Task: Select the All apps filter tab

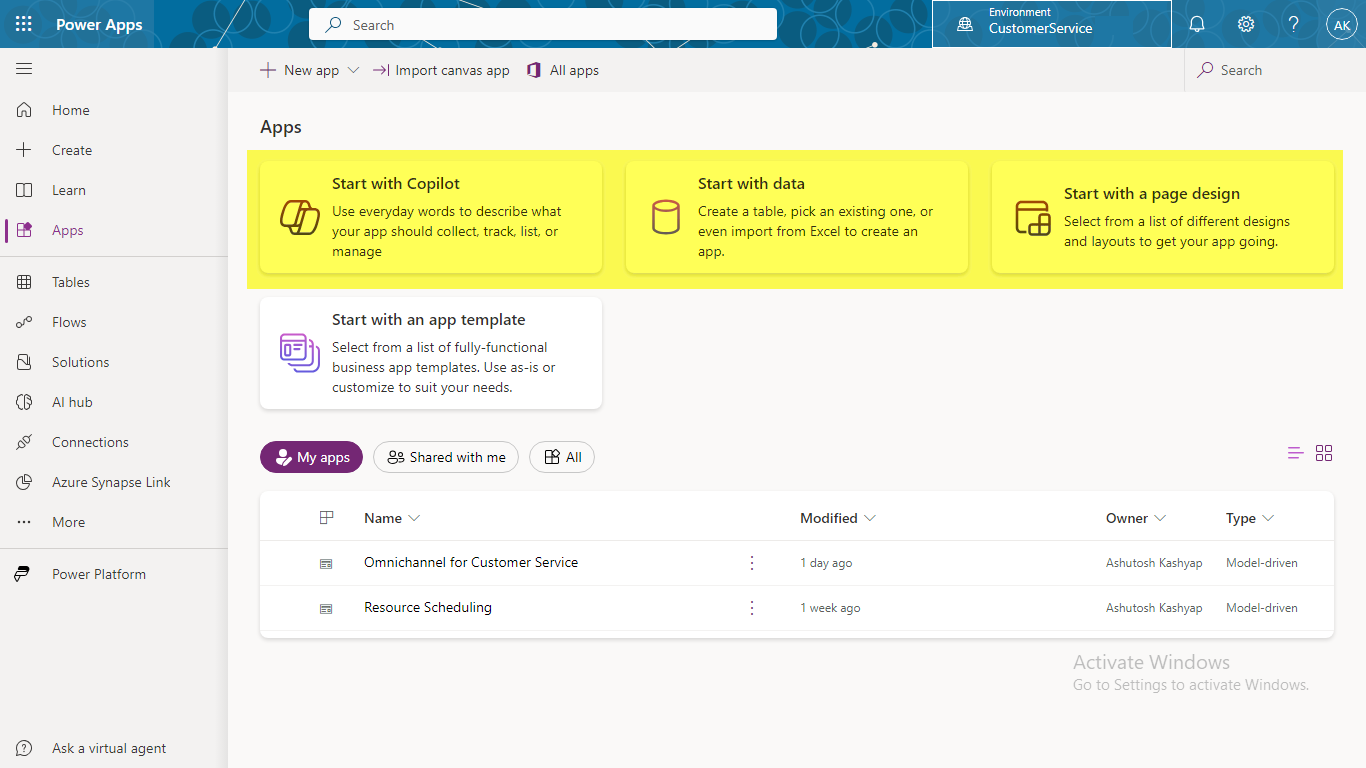Action: (x=562, y=457)
